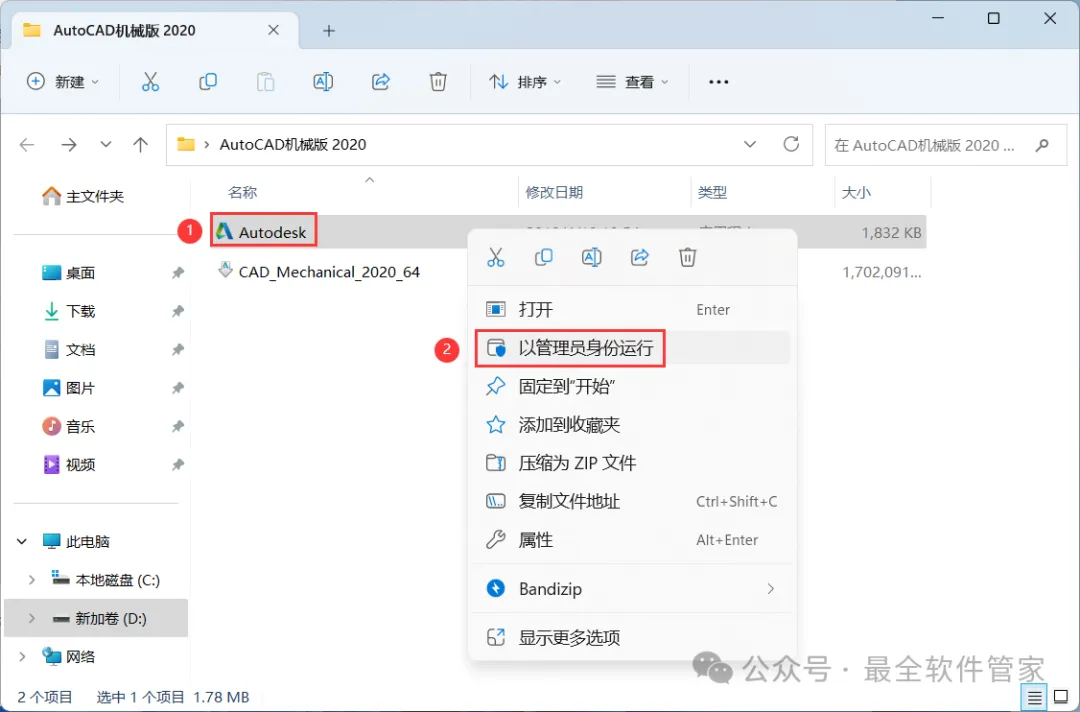Go forward with the forward arrow

(68, 145)
